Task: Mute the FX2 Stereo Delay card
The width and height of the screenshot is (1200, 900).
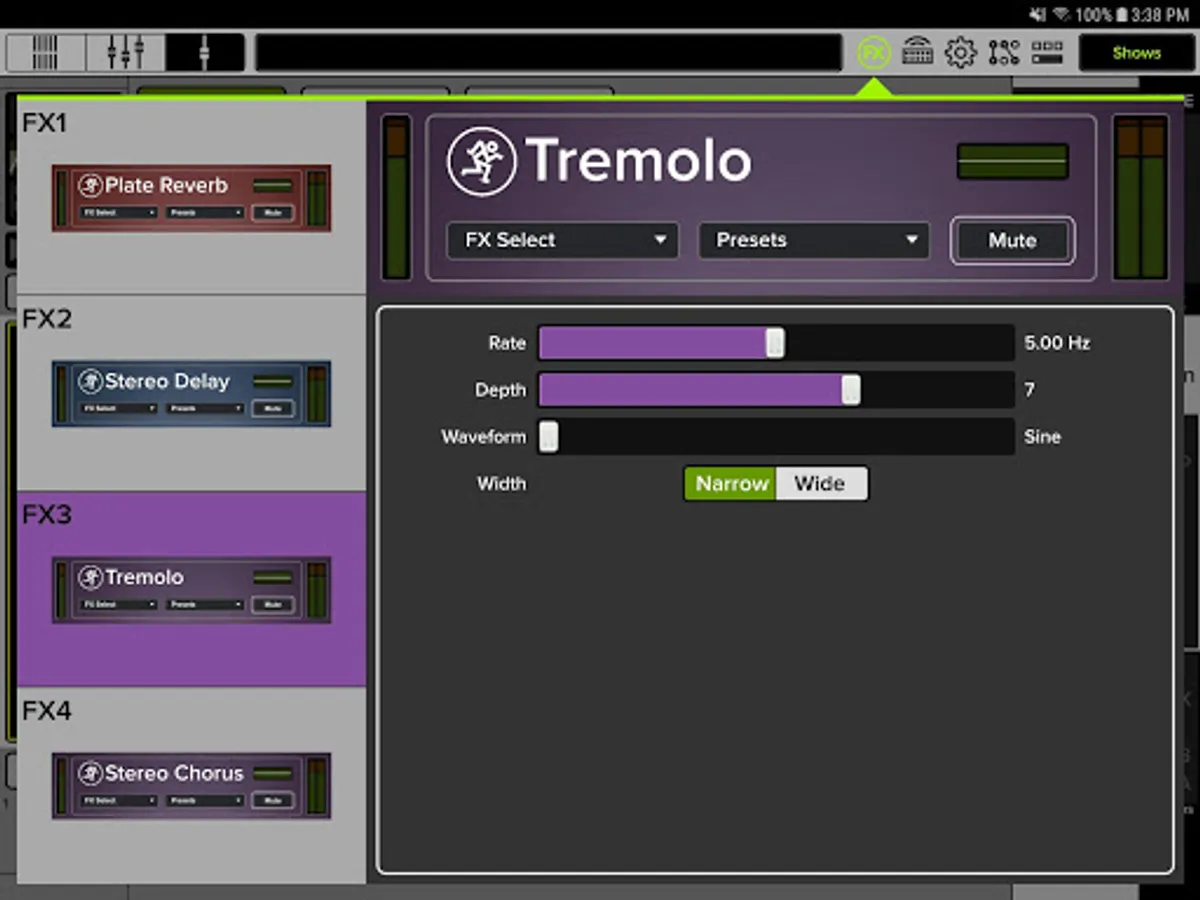Action: tap(273, 409)
